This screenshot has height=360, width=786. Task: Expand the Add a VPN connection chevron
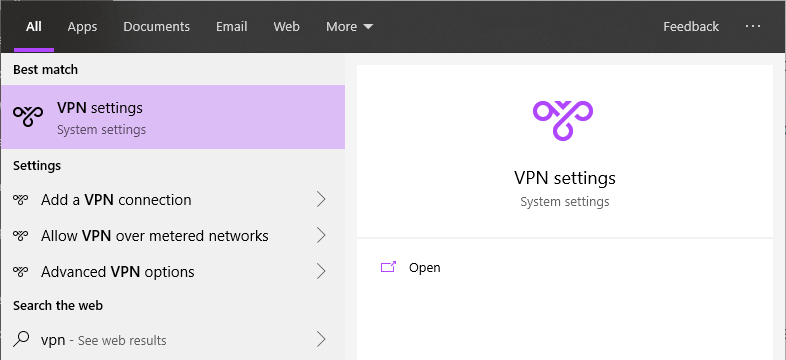[321, 200]
